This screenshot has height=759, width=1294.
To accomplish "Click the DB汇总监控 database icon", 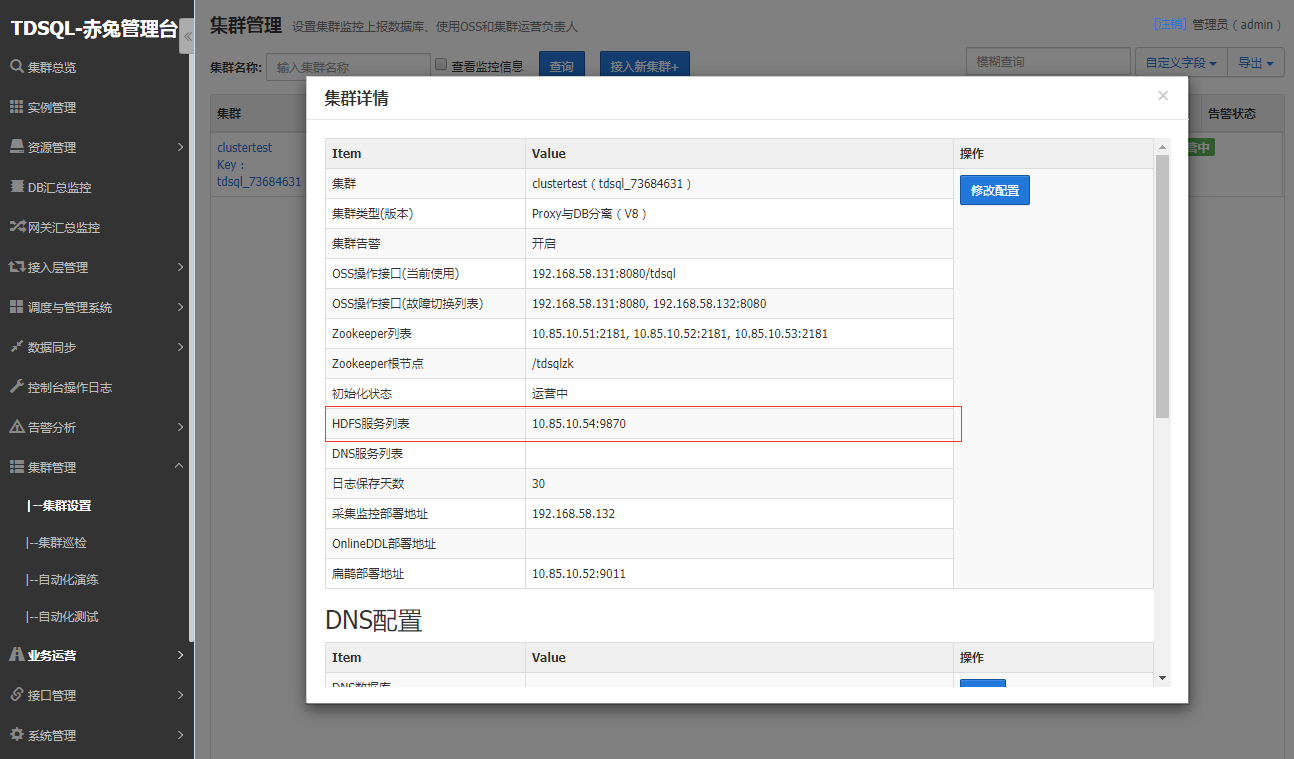I will (18, 187).
